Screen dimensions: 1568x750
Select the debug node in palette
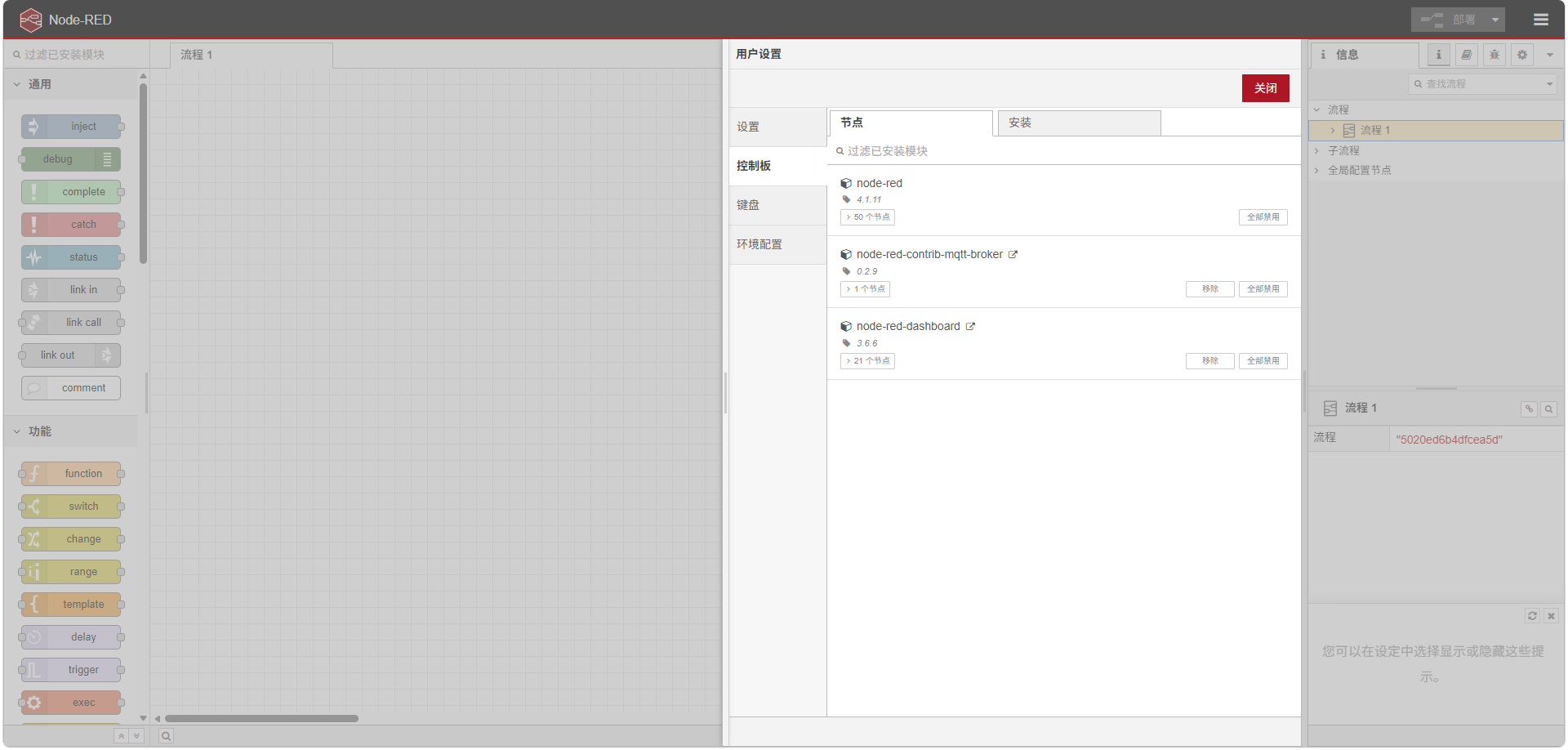71,159
